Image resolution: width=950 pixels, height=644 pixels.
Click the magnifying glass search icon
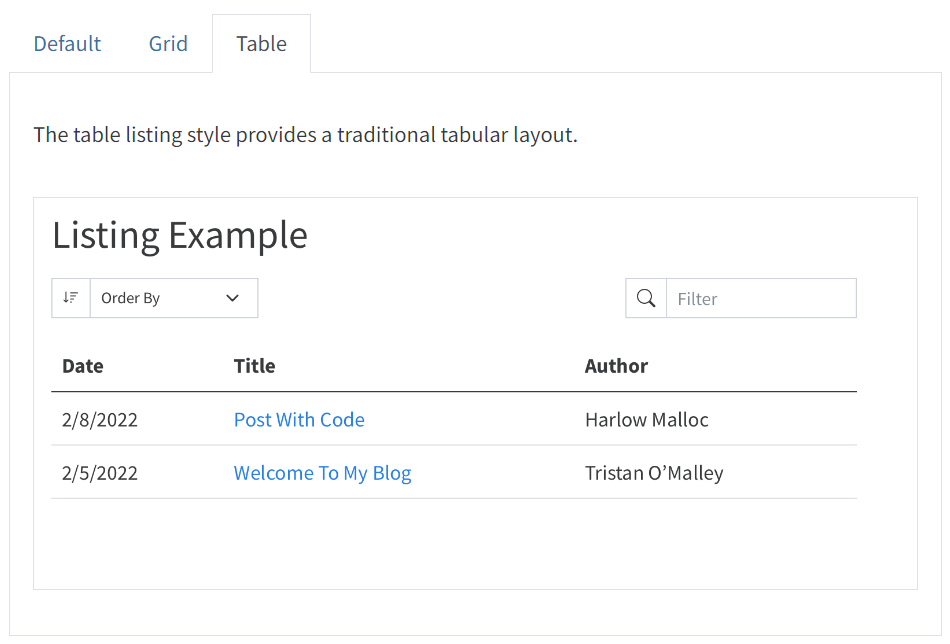click(x=646, y=298)
